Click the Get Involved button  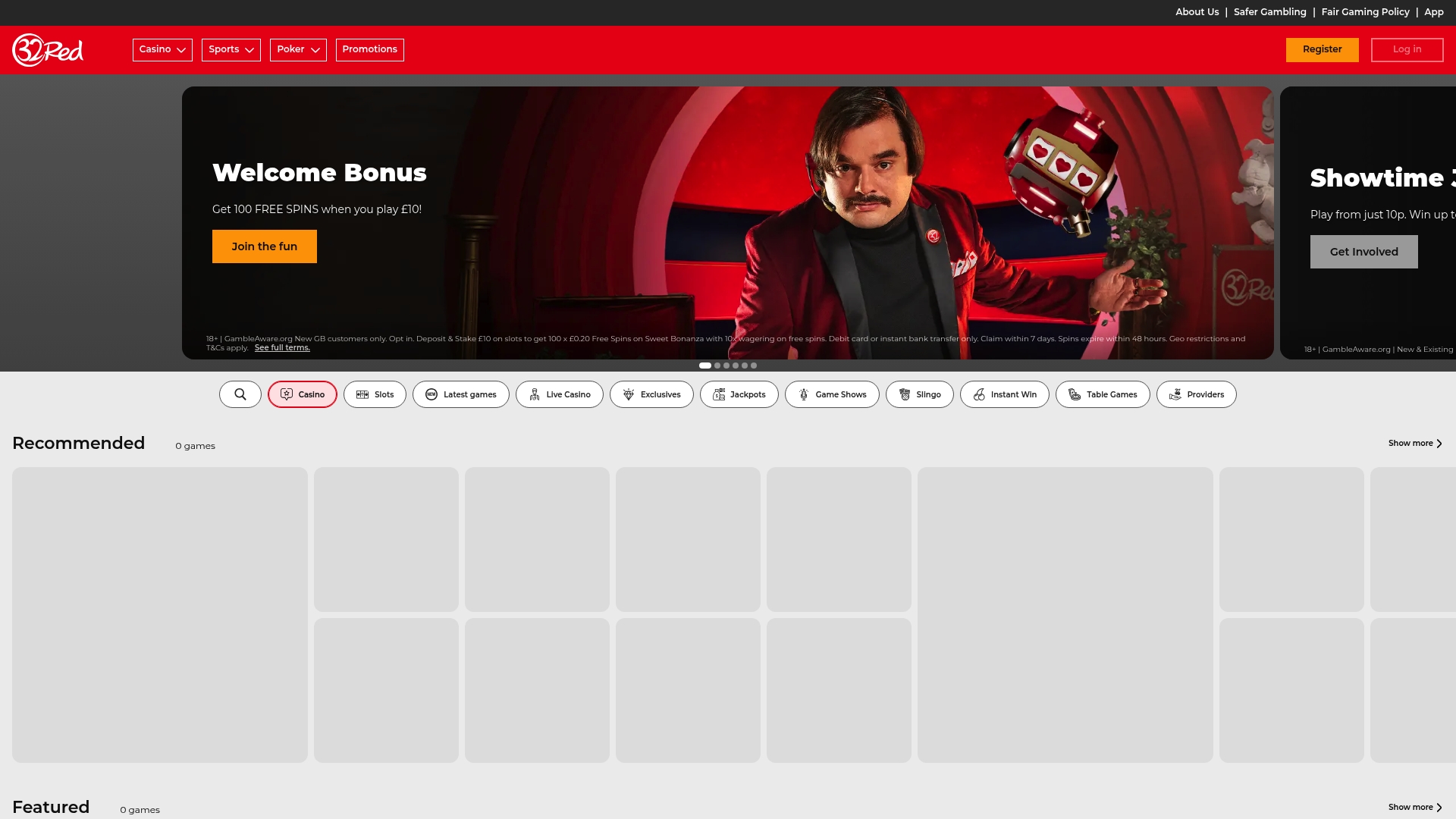click(x=1364, y=252)
